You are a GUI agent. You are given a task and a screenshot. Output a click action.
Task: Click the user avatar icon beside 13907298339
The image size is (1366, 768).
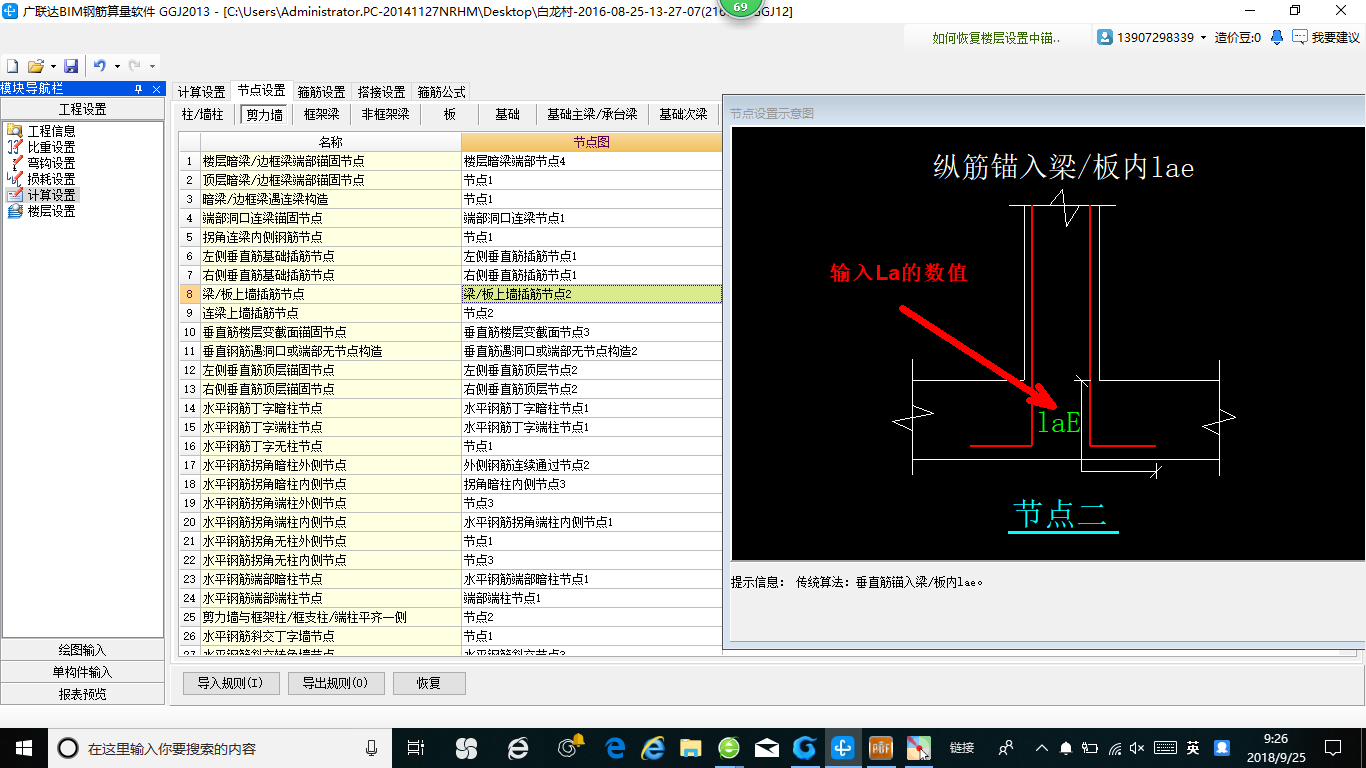1105,37
